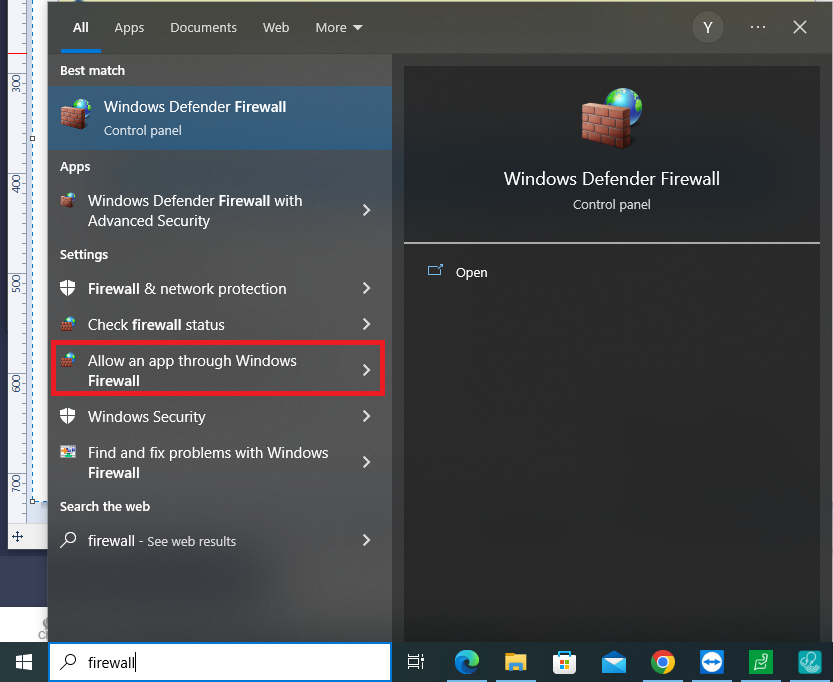Switch to the All search tab

tap(81, 28)
